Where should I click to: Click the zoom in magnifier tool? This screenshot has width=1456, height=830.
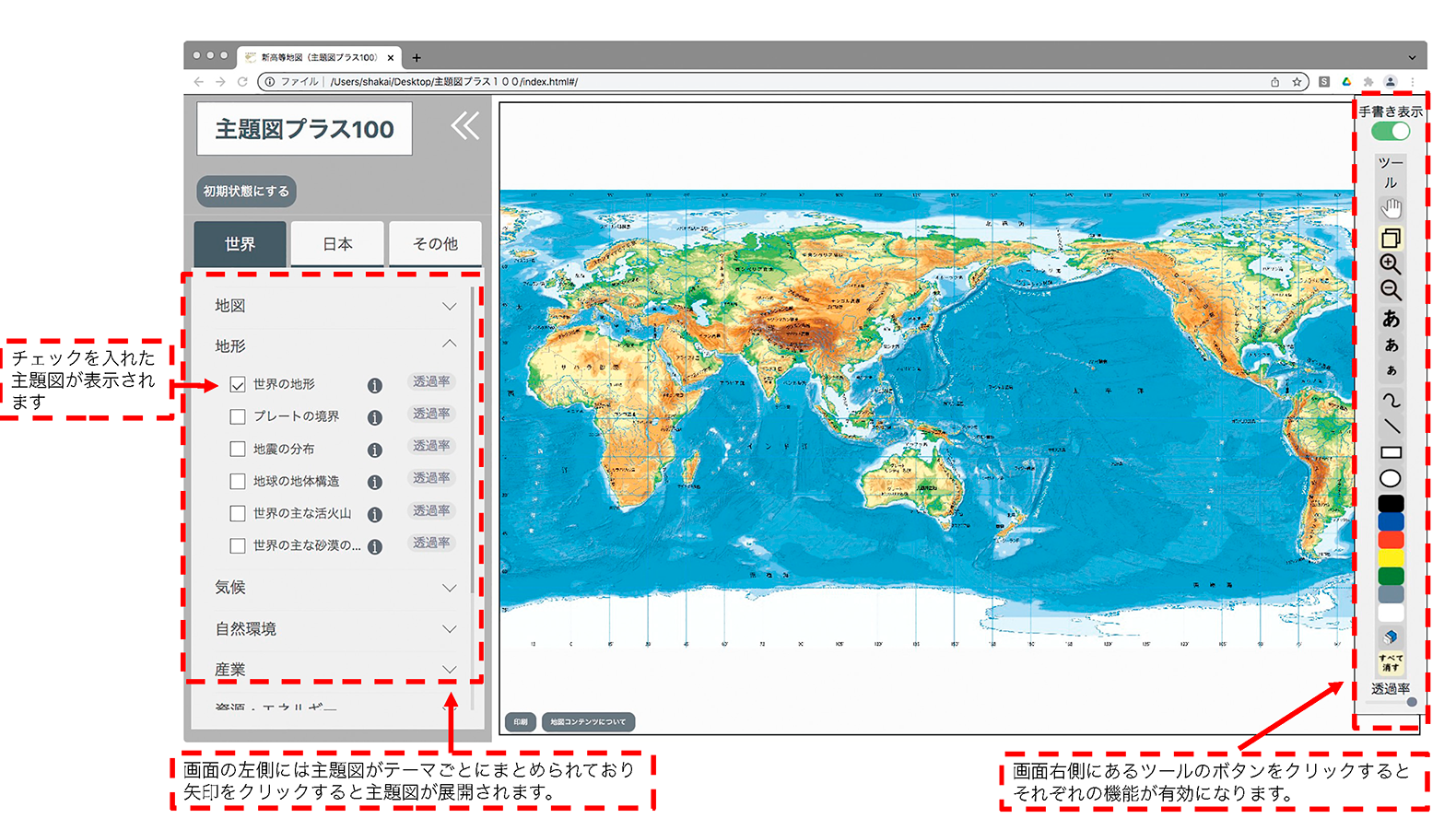(1391, 264)
